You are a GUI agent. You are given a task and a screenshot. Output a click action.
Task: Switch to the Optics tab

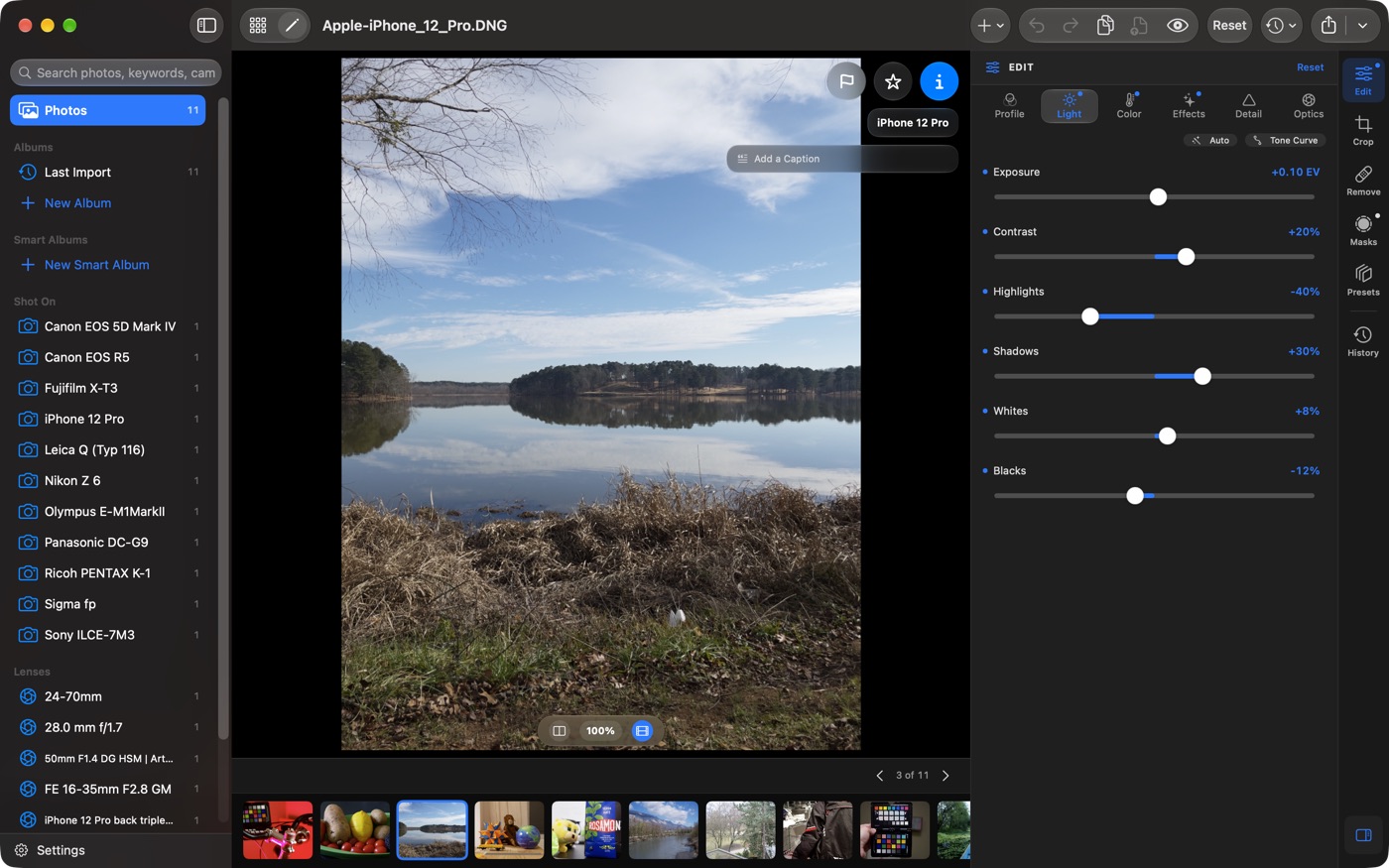tap(1309, 106)
